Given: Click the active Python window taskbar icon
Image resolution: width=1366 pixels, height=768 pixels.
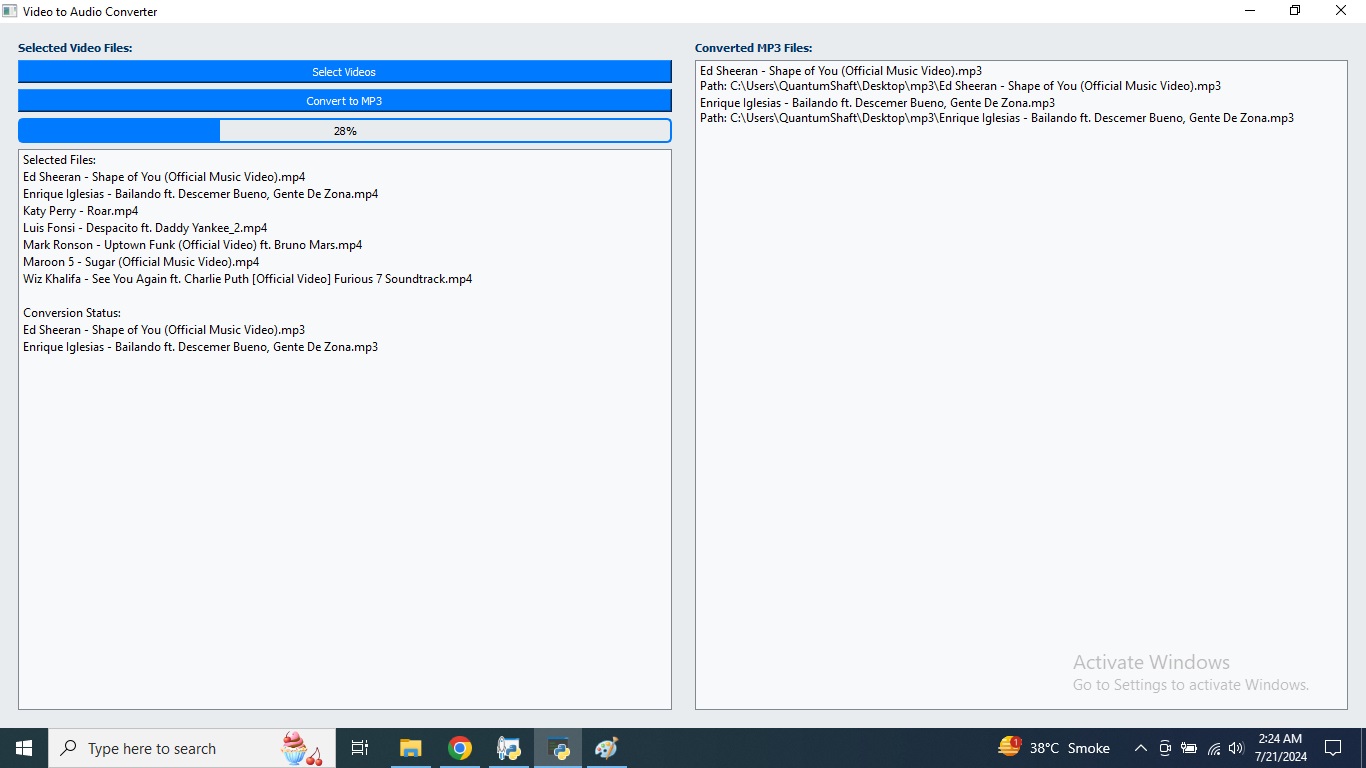Looking at the screenshot, I should tap(558, 748).
